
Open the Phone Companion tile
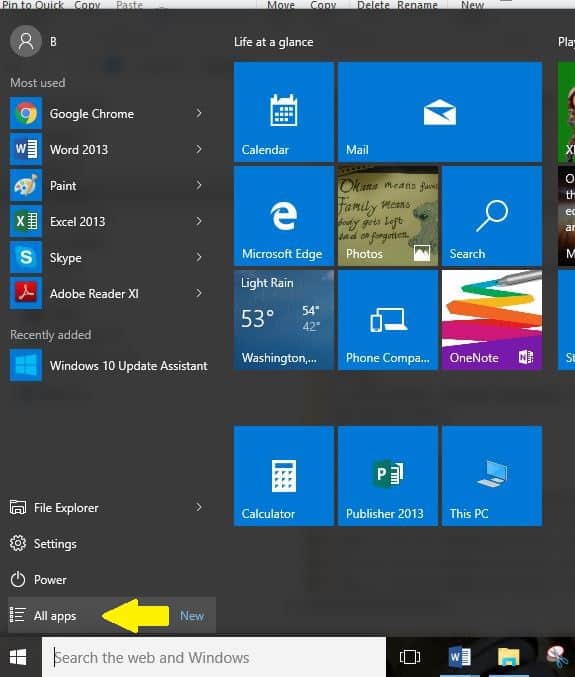click(x=388, y=320)
